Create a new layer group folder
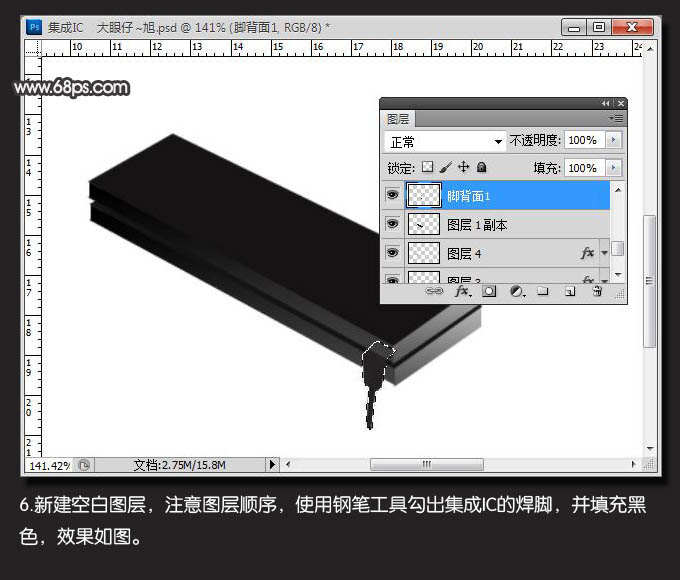Viewport: 680px width, 580px height. [543, 291]
